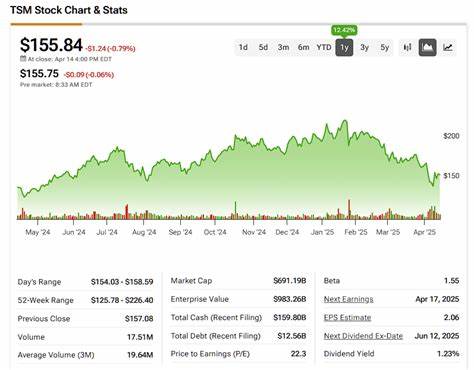Select the 3y time range
Image resolution: width=474 pixels, height=370 pixels.
(x=364, y=47)
